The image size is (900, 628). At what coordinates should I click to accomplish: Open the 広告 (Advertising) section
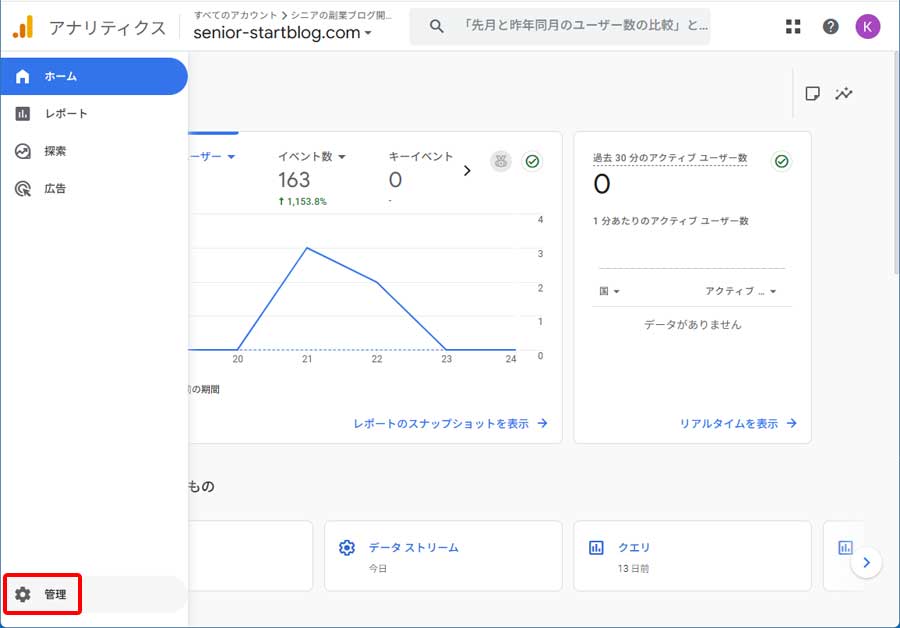pyautogui.click(x=55, y=189)
